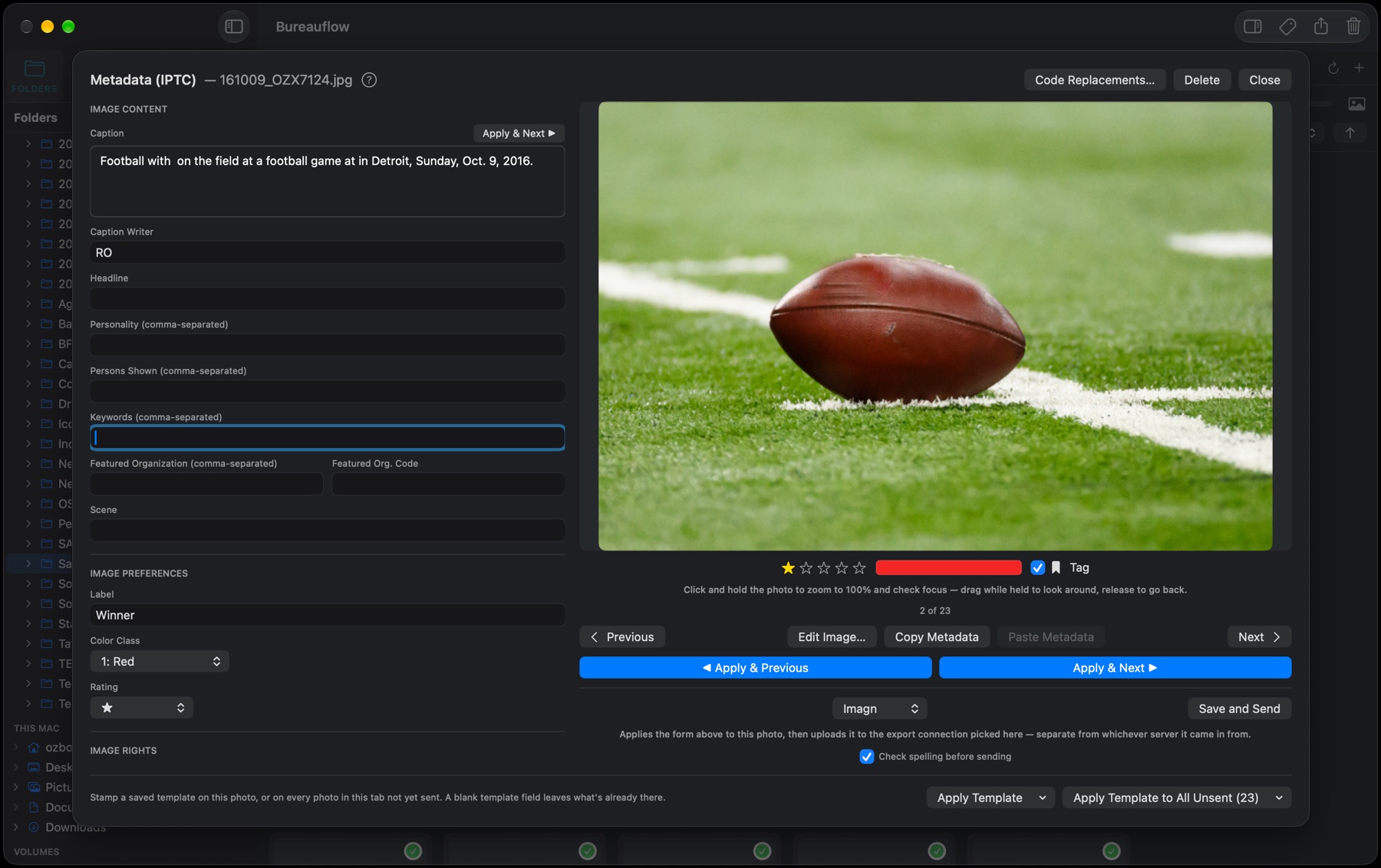Click in the Keywords input field
This screenshot has width=1381, height=868.
pos(328,437)
